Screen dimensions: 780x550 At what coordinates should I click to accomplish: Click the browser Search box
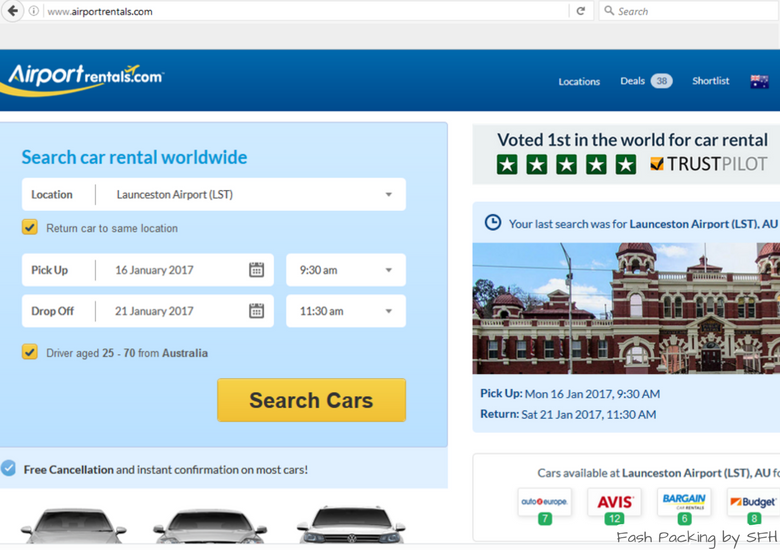(689, 11)
